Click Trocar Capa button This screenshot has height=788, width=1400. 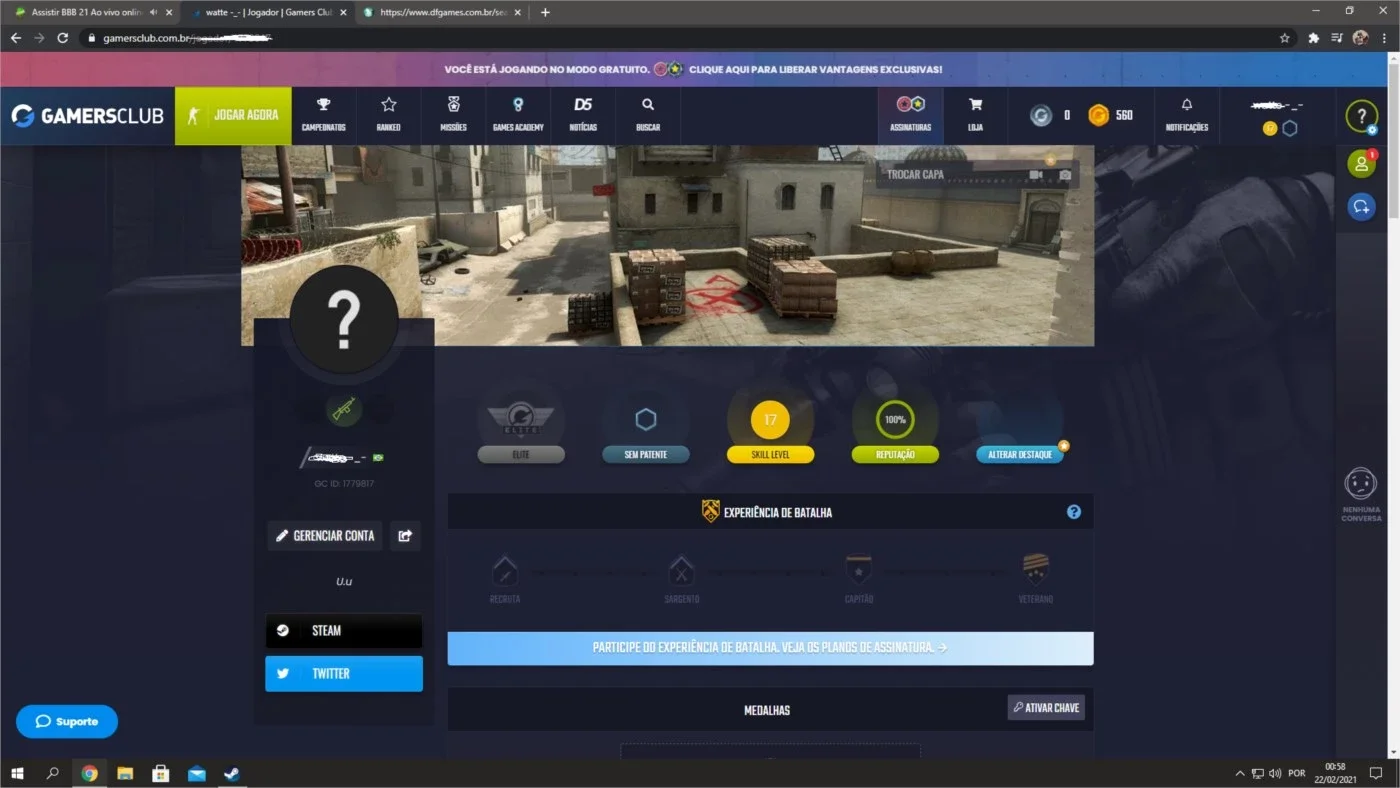point(978,175)
